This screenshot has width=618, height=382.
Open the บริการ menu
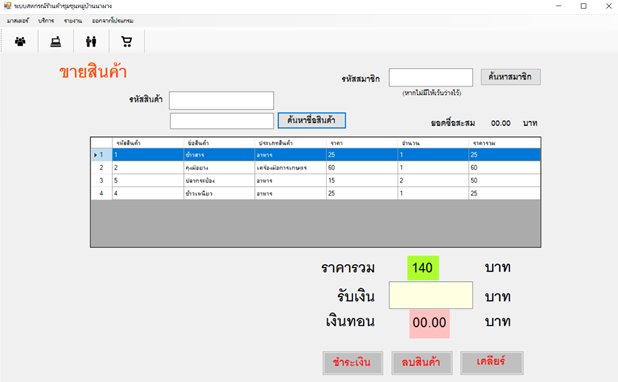pyautogui.click(x=46, y=20)
